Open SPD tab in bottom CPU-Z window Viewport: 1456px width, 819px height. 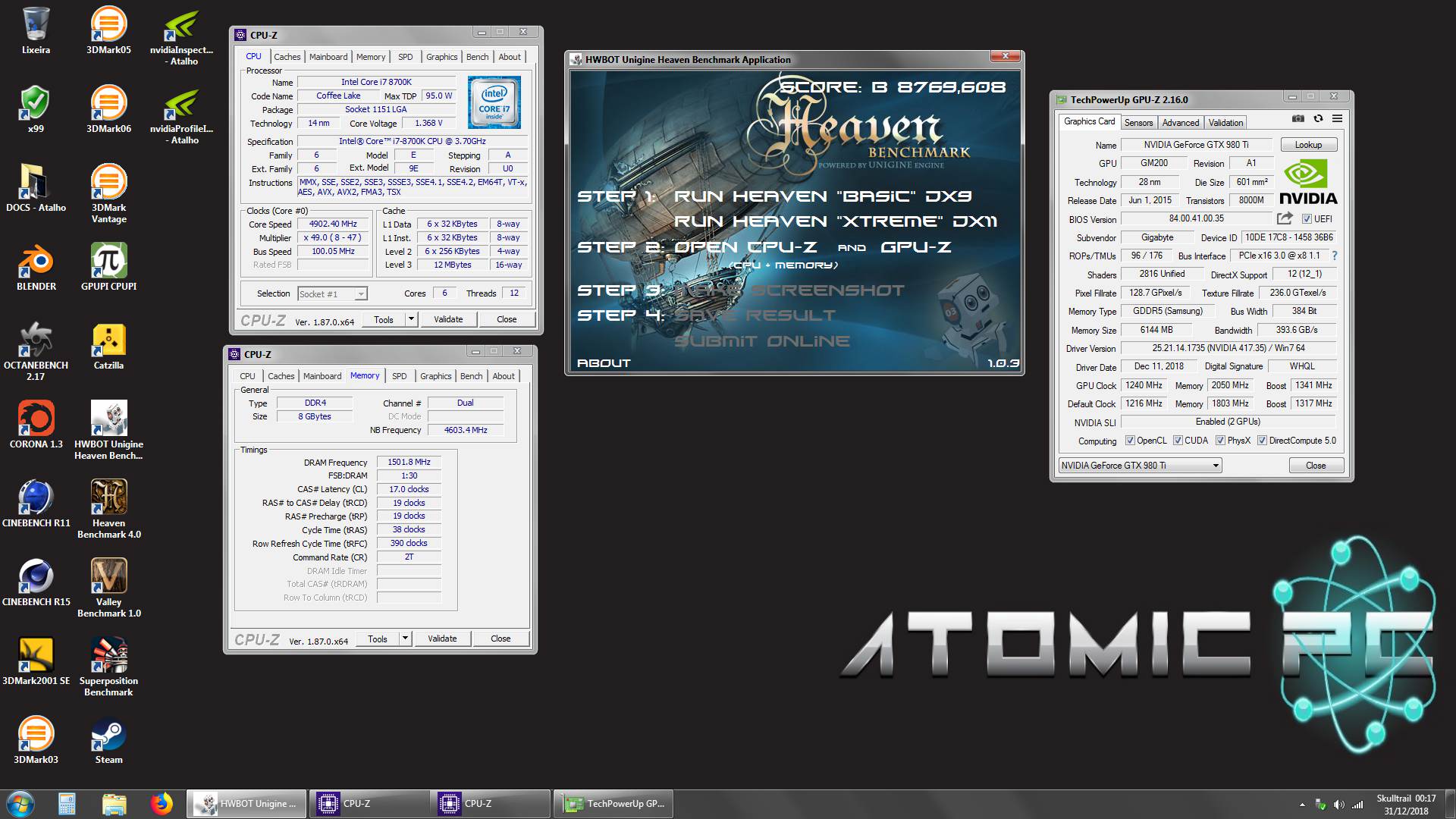pos(399,376)
